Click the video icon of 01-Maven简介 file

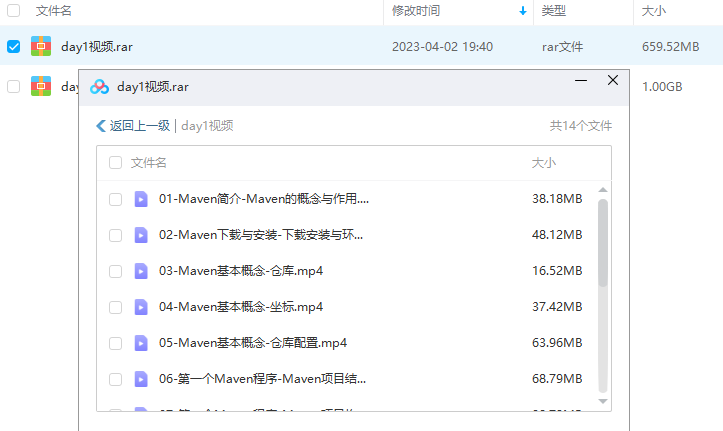(x=141, y=199)
